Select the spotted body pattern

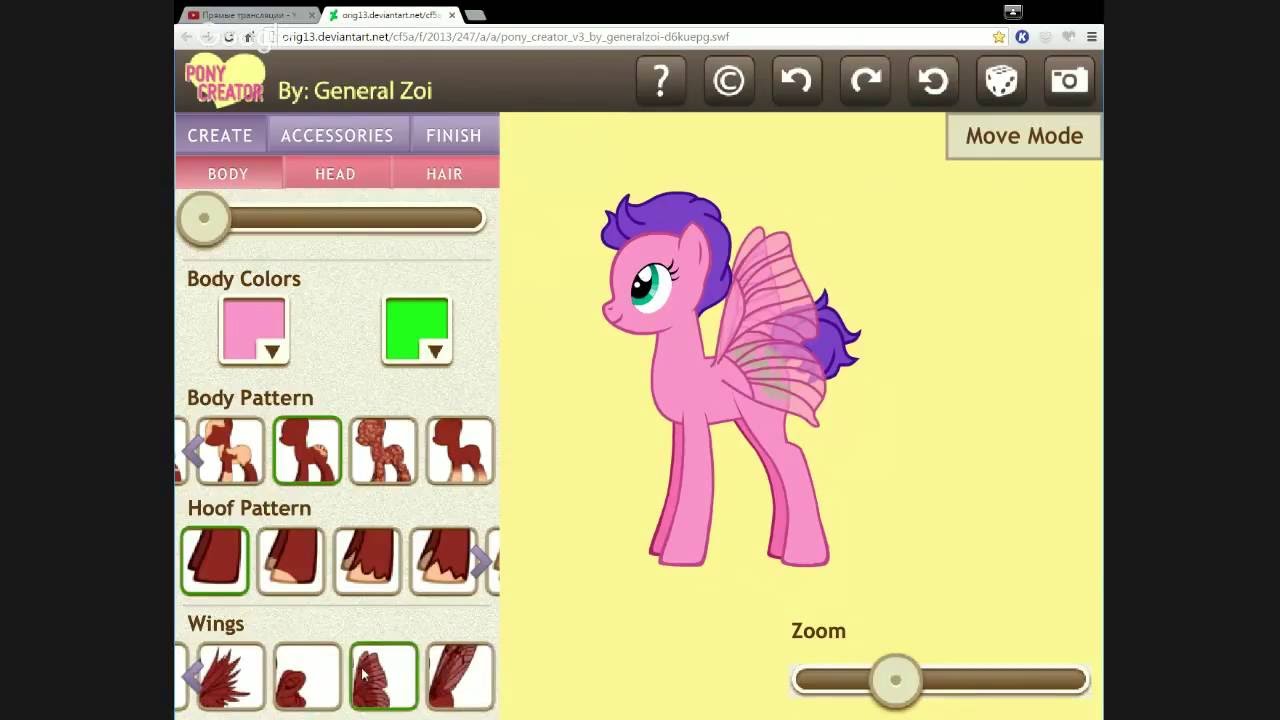383,451
